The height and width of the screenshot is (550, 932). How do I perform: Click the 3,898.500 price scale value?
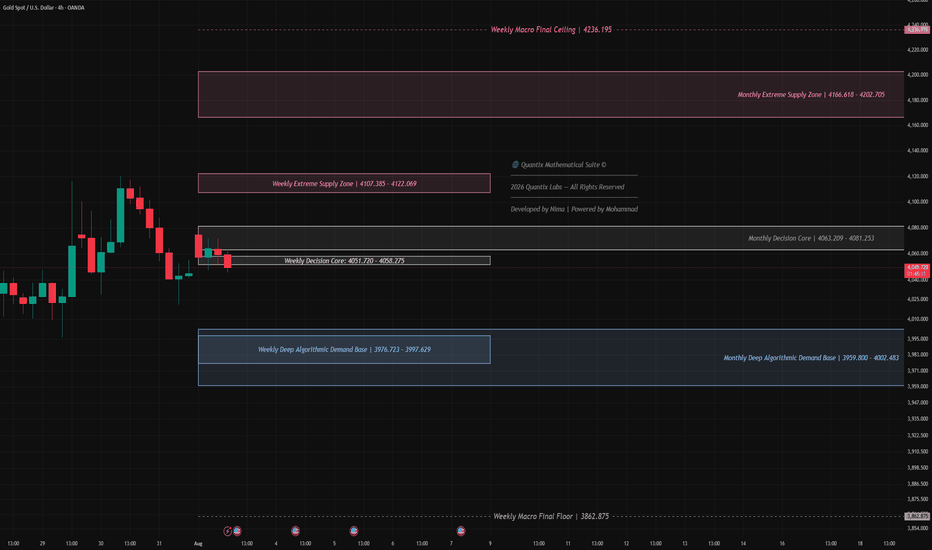(917, 468)
